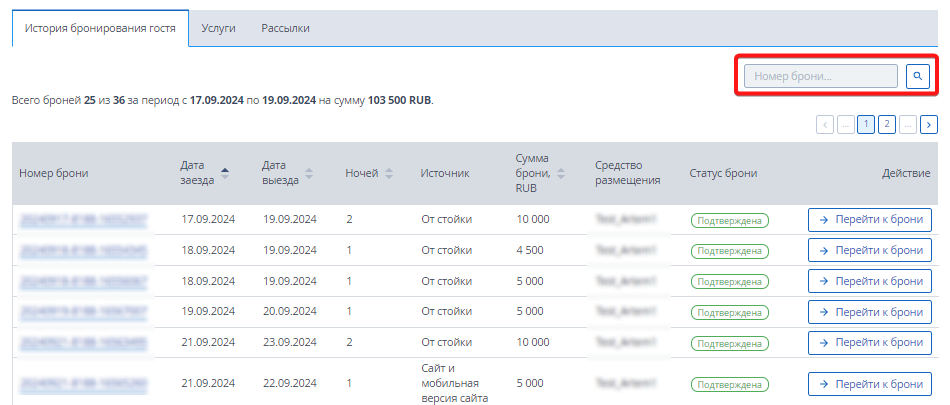Image resolution: width=950 pixels, height=405 pixels.
Task: Focus the 'Номер брони...' search field
Action: (x=821, y=76)
